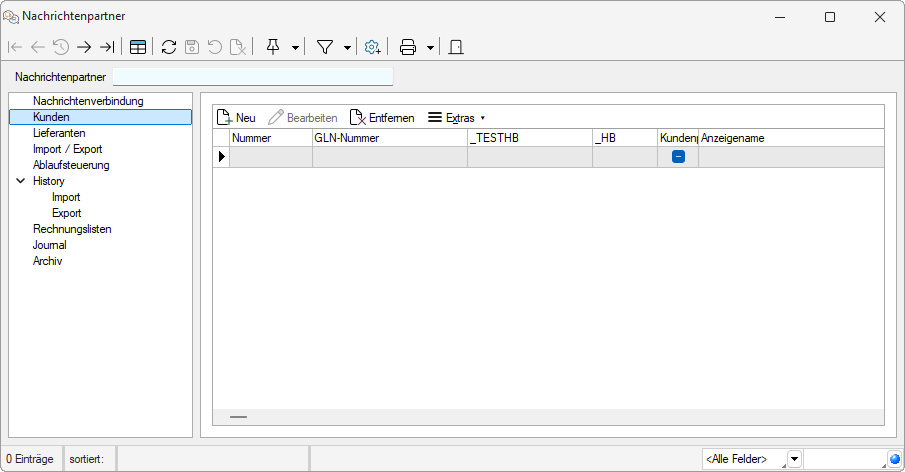Collapse the History tree node

[x=21, y=181]
